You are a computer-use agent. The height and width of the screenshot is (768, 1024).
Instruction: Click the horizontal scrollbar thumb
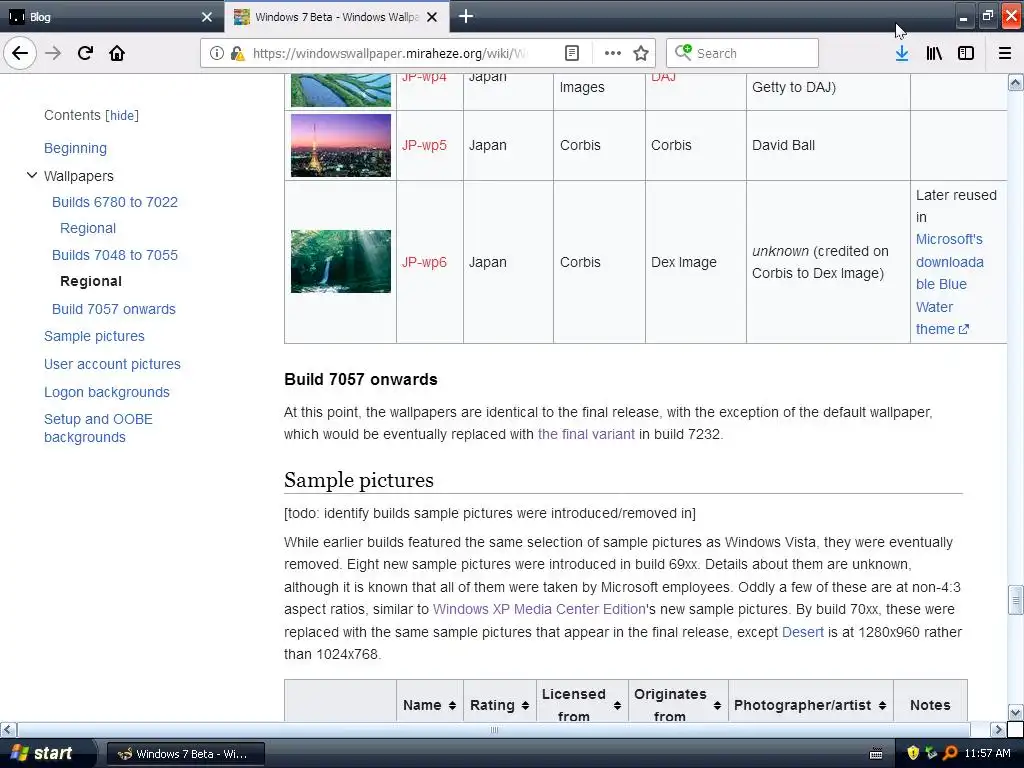click(494, 729)
